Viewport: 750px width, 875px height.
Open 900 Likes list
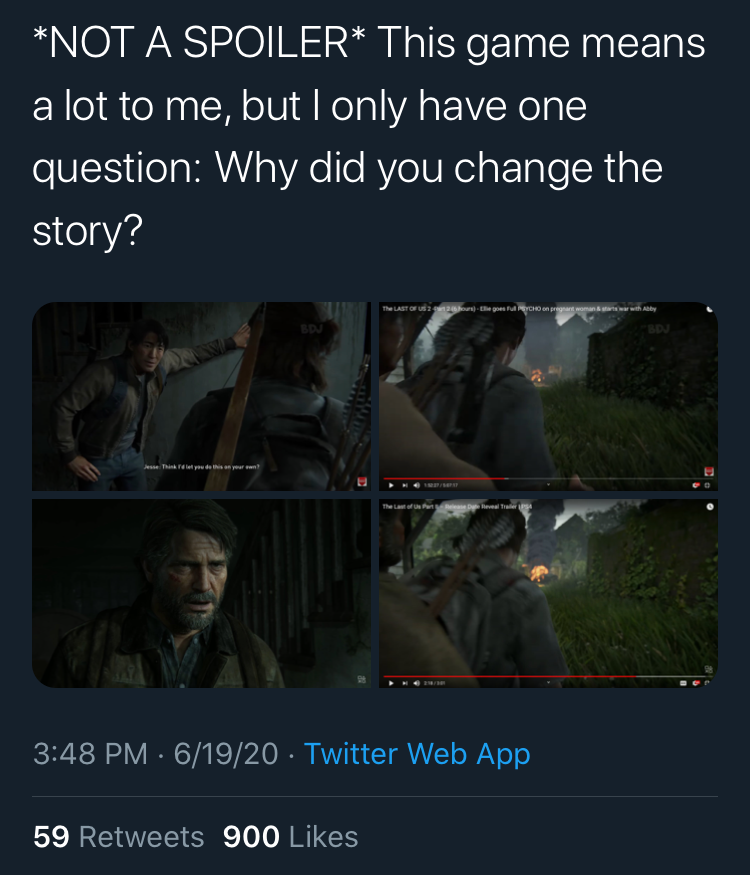tap(290, 836)
